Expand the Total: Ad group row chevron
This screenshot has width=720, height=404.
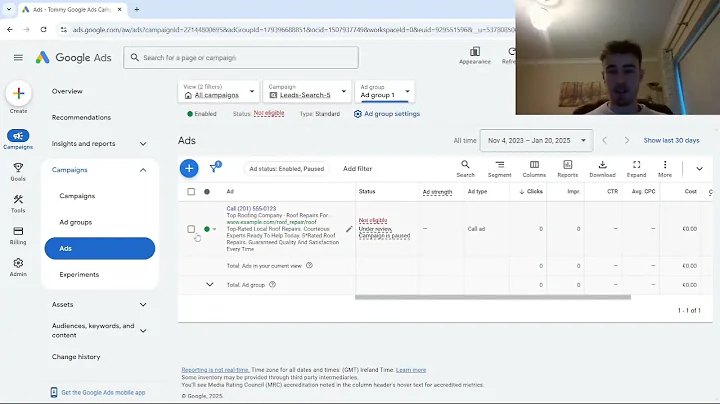(x=209, y=285)
